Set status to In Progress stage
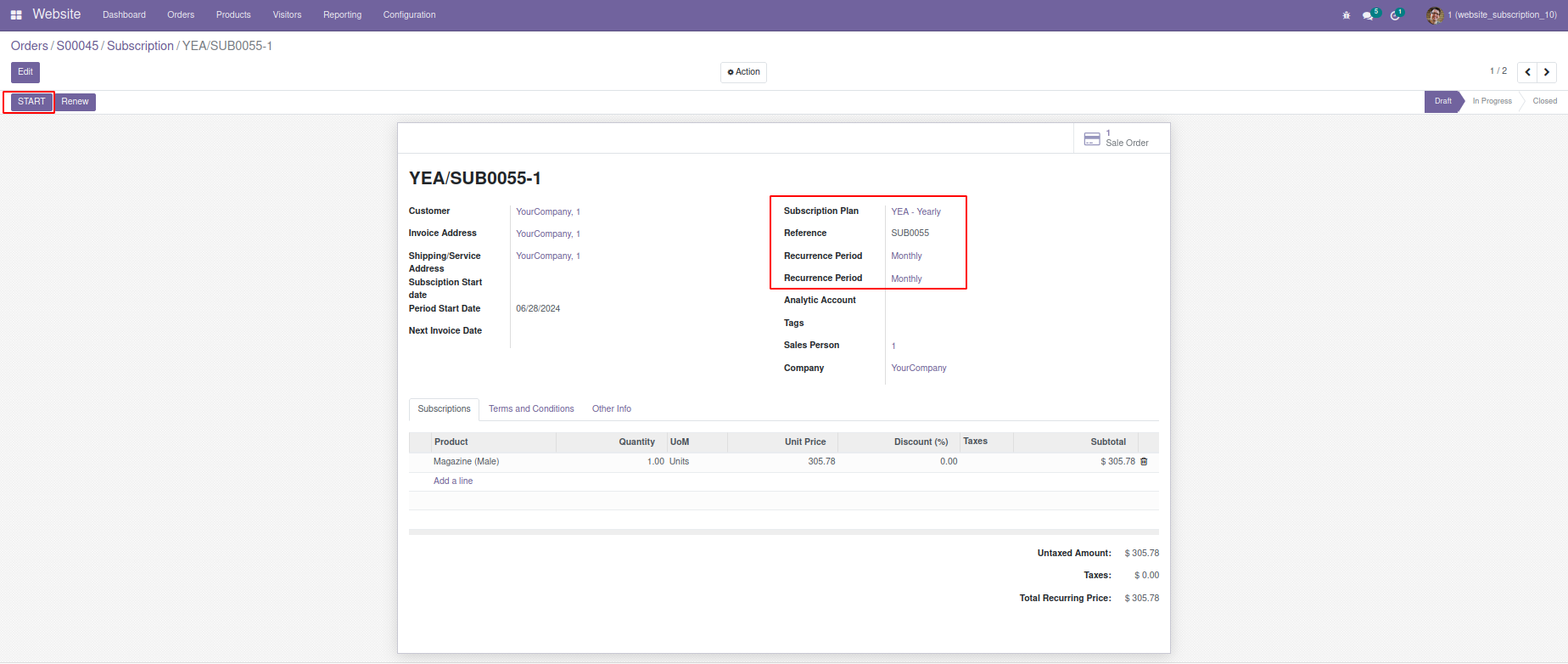The width and height of the screenshot is (1568, 664). point(1492,101)
